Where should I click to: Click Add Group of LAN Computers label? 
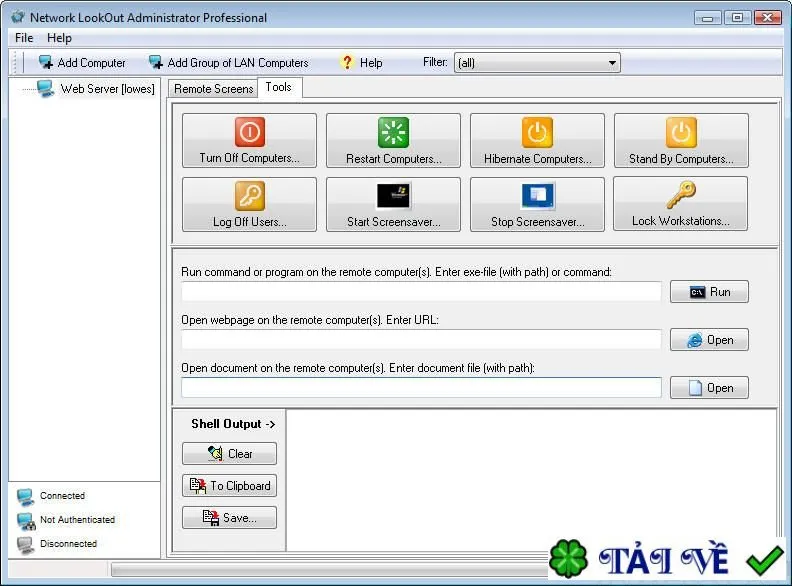coord(238,63)
